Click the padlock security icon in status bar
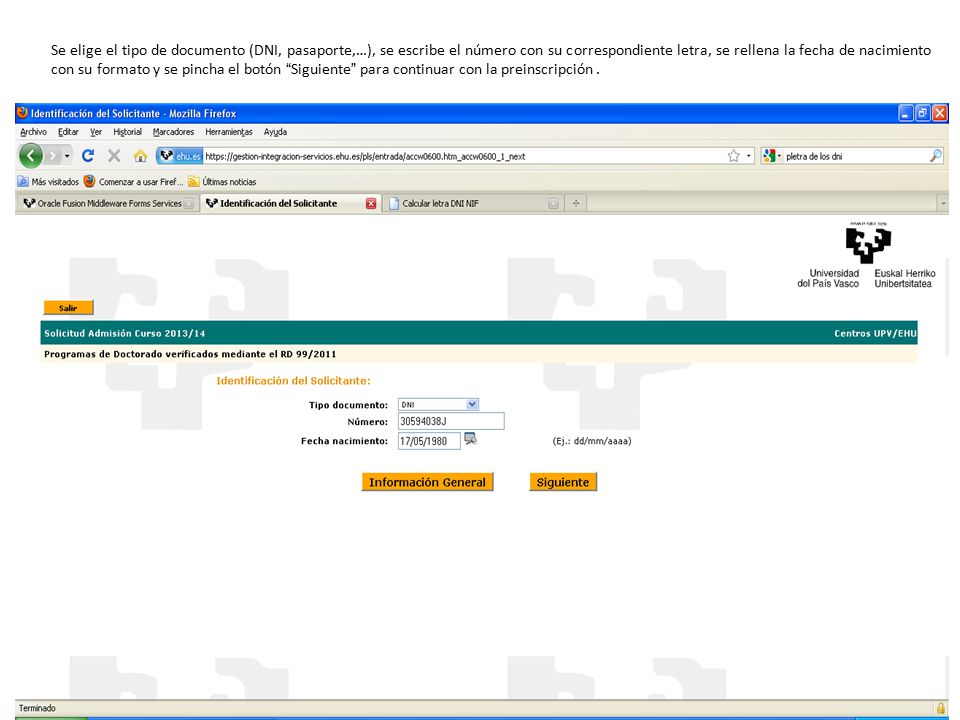 pyautogui.click(x=940, y=708)
